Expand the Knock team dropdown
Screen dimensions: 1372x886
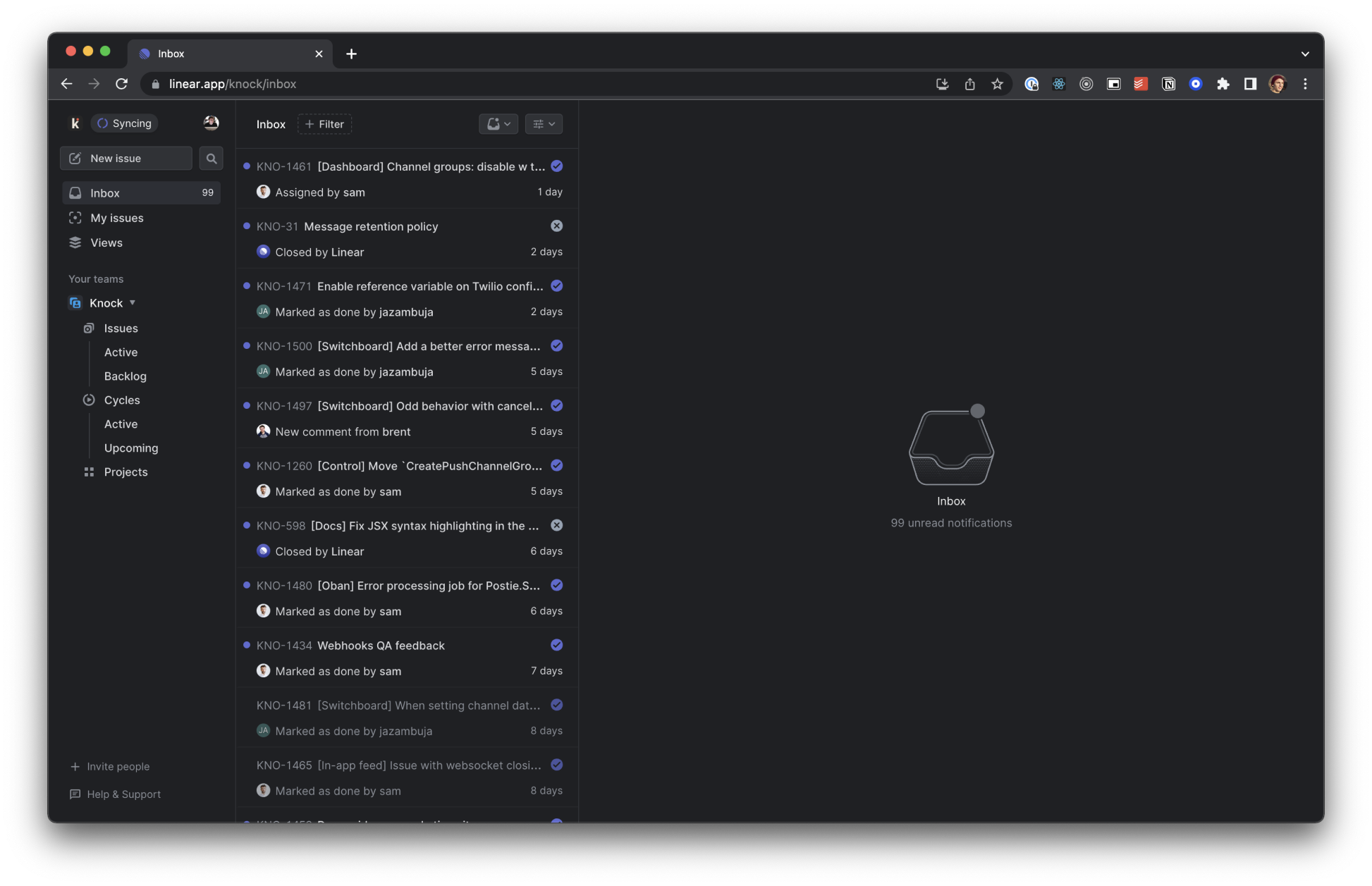pos(133,302)
